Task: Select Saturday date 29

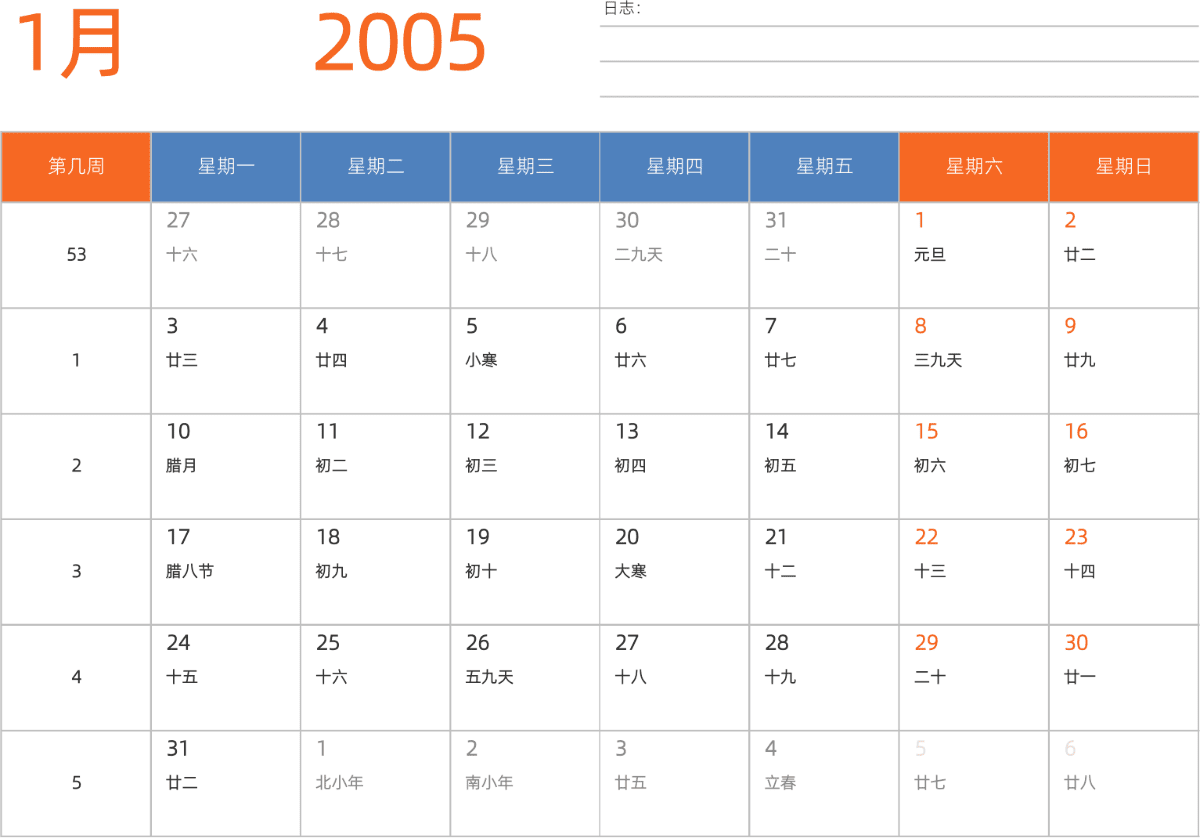Action: [x=974, y=678]
